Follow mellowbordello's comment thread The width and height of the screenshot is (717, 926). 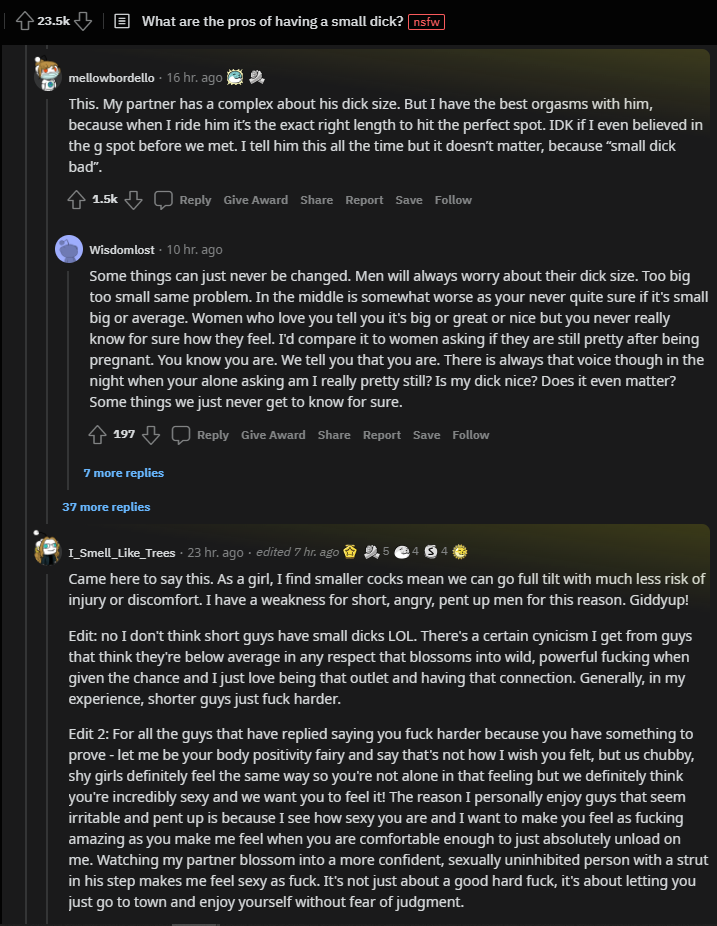(452, 200)
